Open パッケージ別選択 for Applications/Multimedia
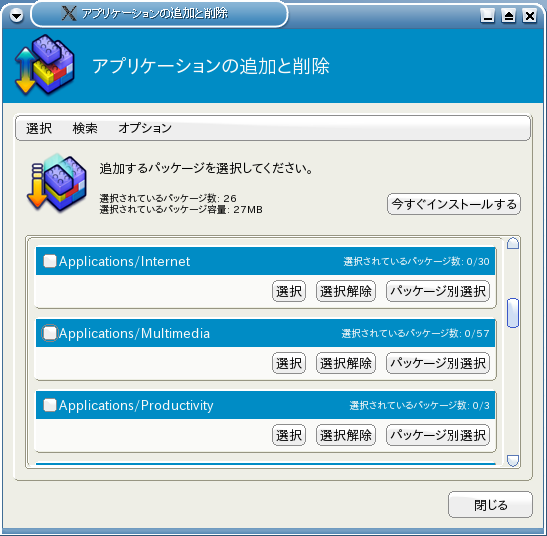This screenshot has width=547, height=536. (438, 363)
